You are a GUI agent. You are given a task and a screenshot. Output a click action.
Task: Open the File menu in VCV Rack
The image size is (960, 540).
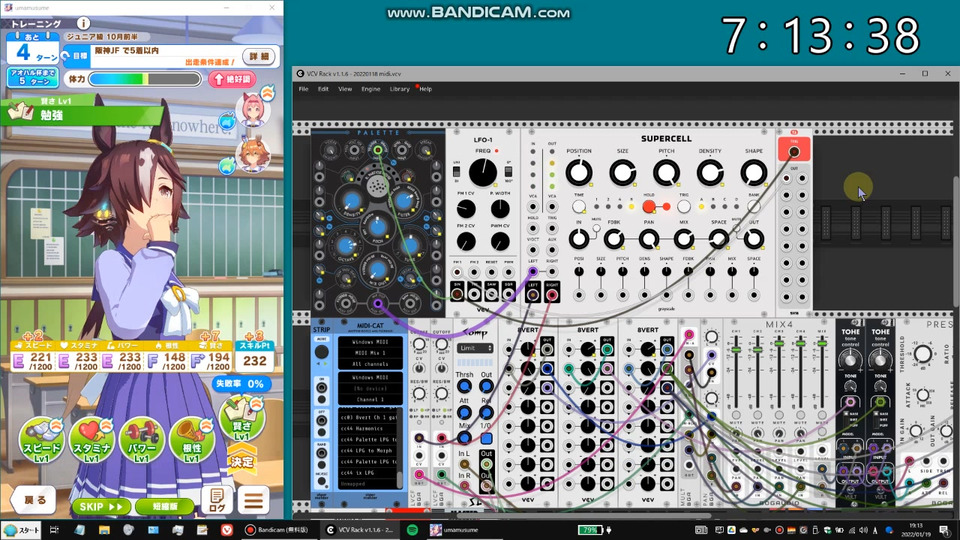point(303,89)
